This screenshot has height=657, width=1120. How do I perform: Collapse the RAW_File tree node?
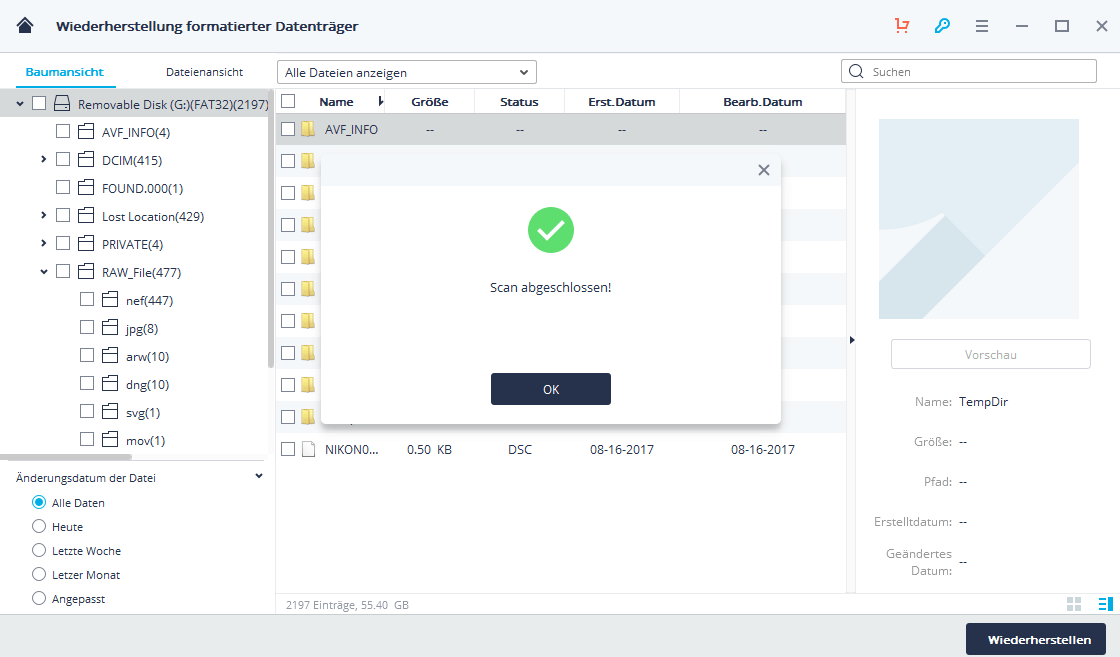(44, 272)
